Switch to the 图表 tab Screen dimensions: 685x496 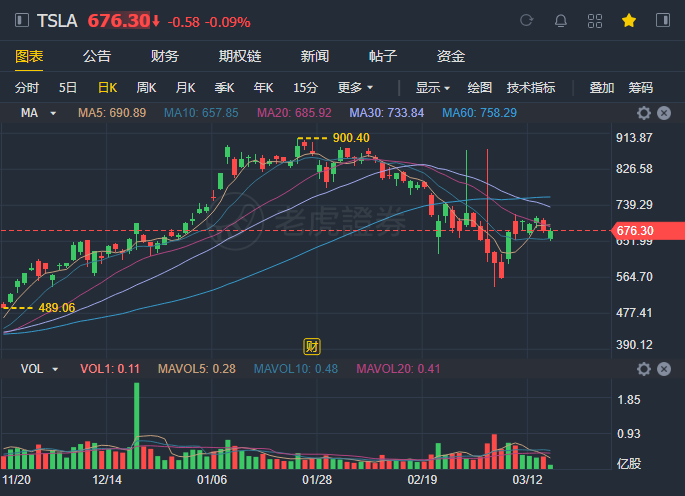[x=29, y=56]
